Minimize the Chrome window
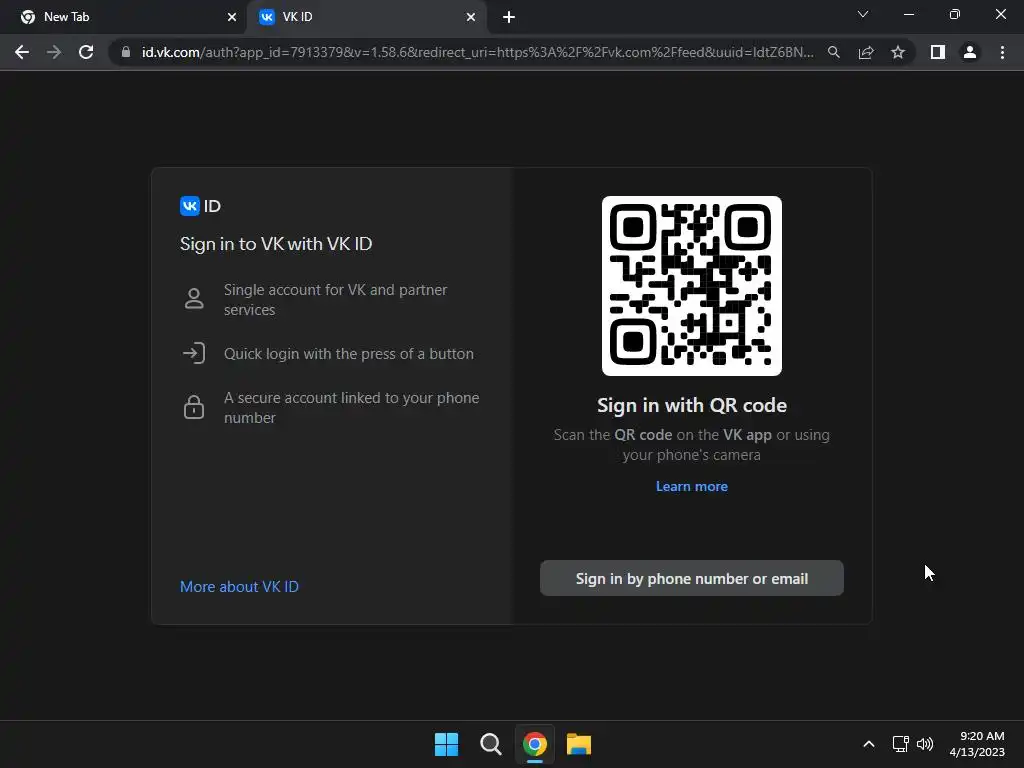 point(908,14)
